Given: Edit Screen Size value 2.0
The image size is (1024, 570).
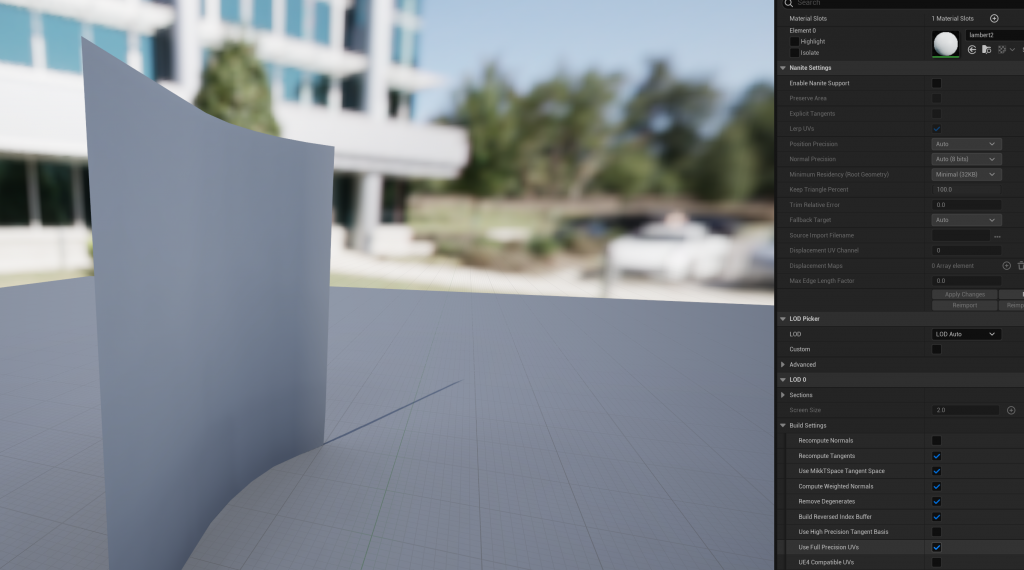Looking at the screenshot, I should tap(965, 410).
